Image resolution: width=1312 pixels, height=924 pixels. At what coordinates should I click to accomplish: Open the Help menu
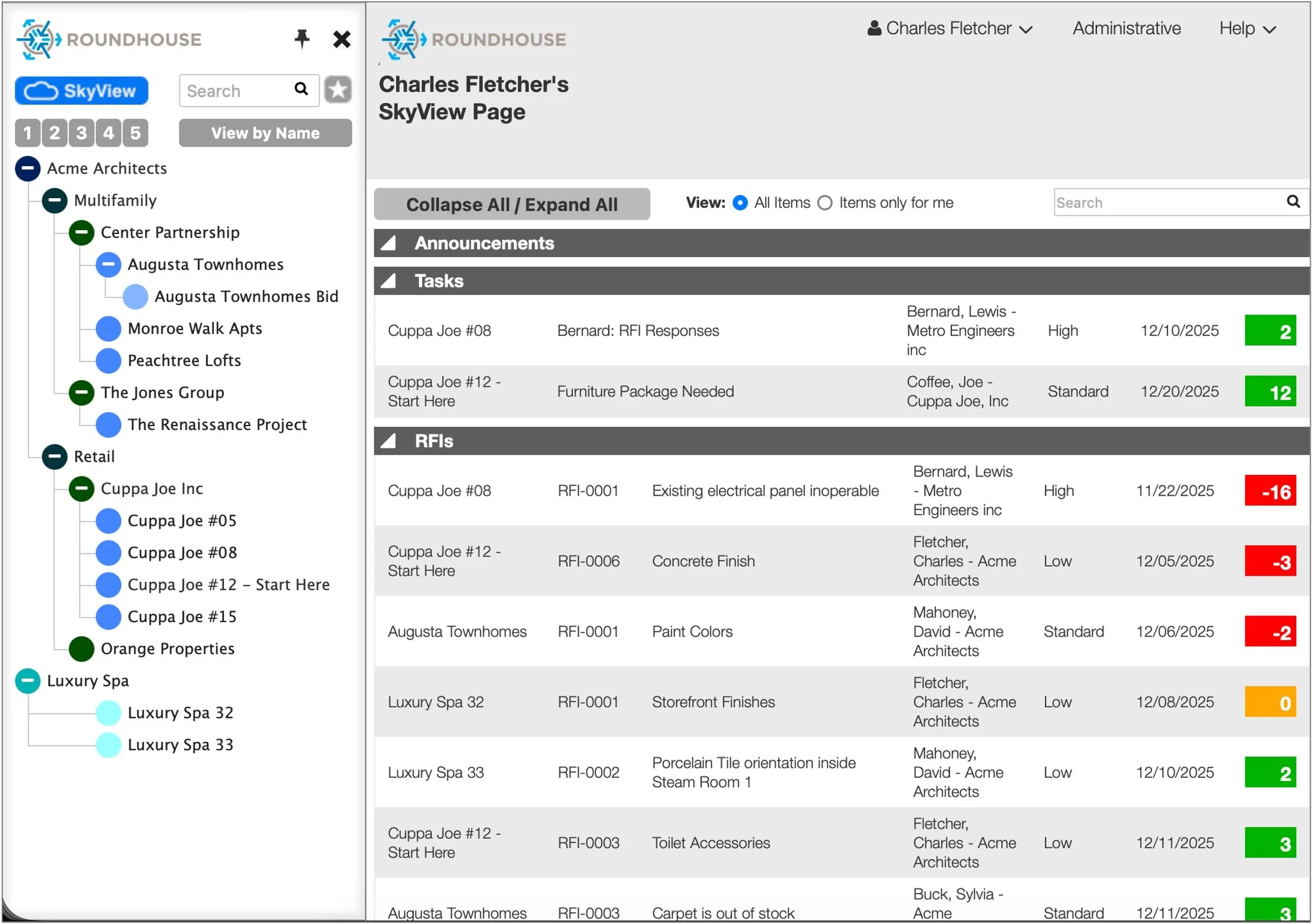click(x=1246, y=29)
